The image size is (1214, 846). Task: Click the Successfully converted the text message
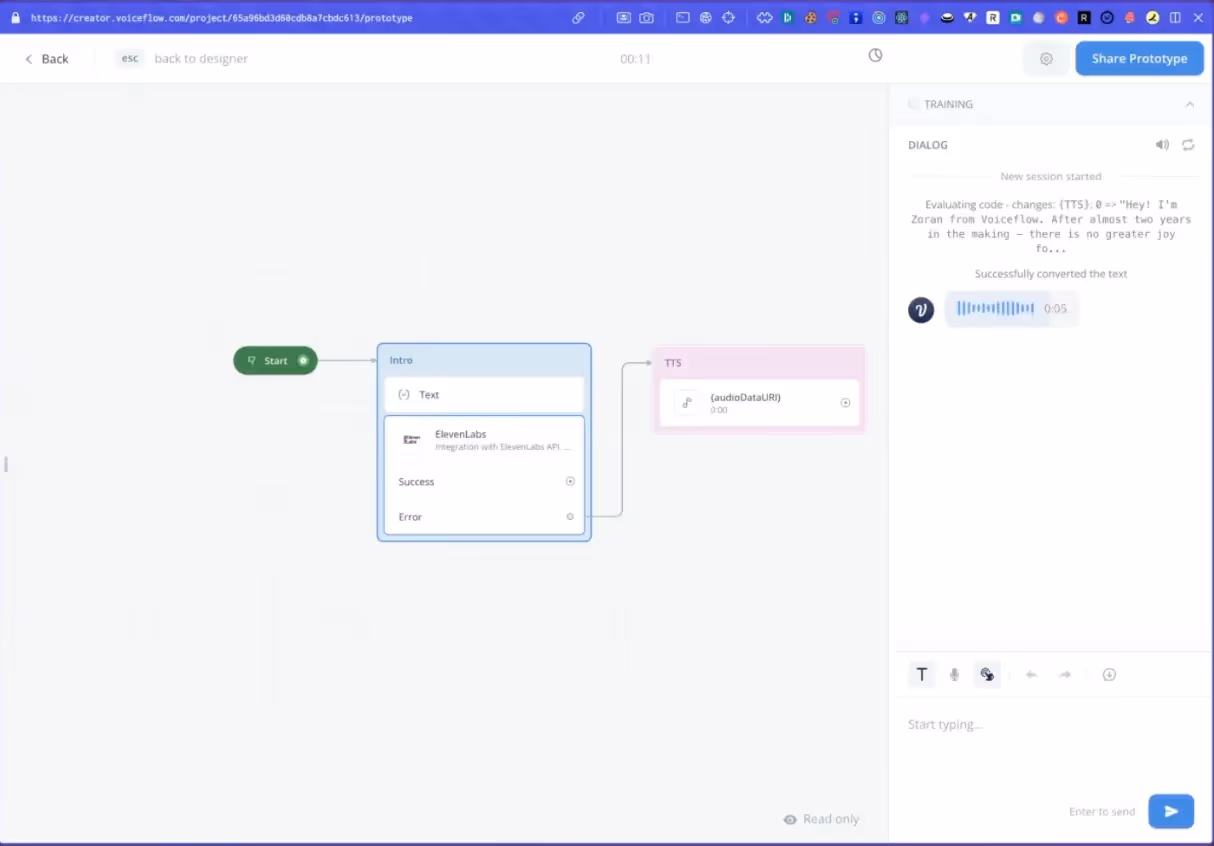click(1051, 274)
